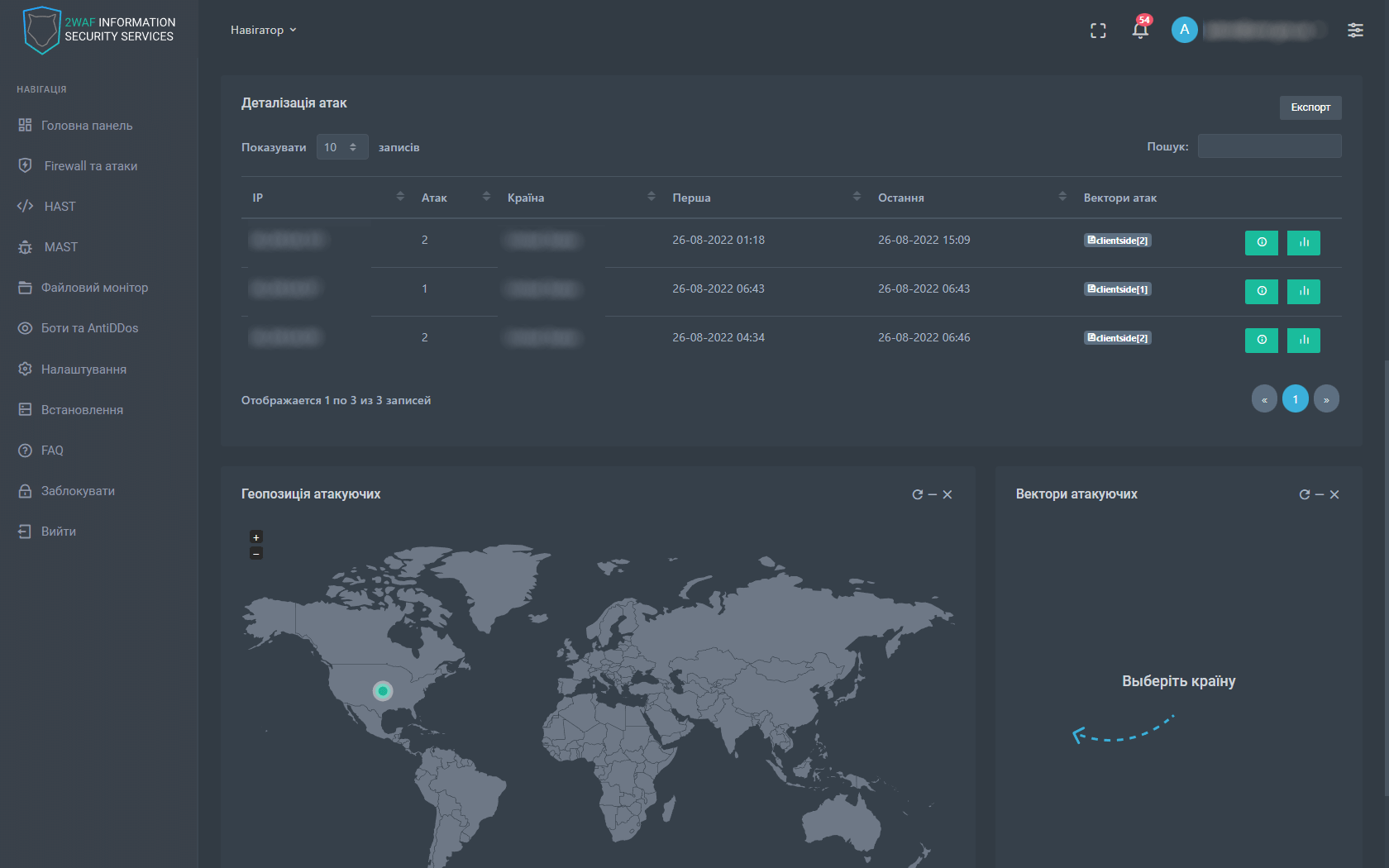Refresh the Геопозиція атакуючих widget
The width and height of the screenshot is (1389, 868).
pos(918,494)
